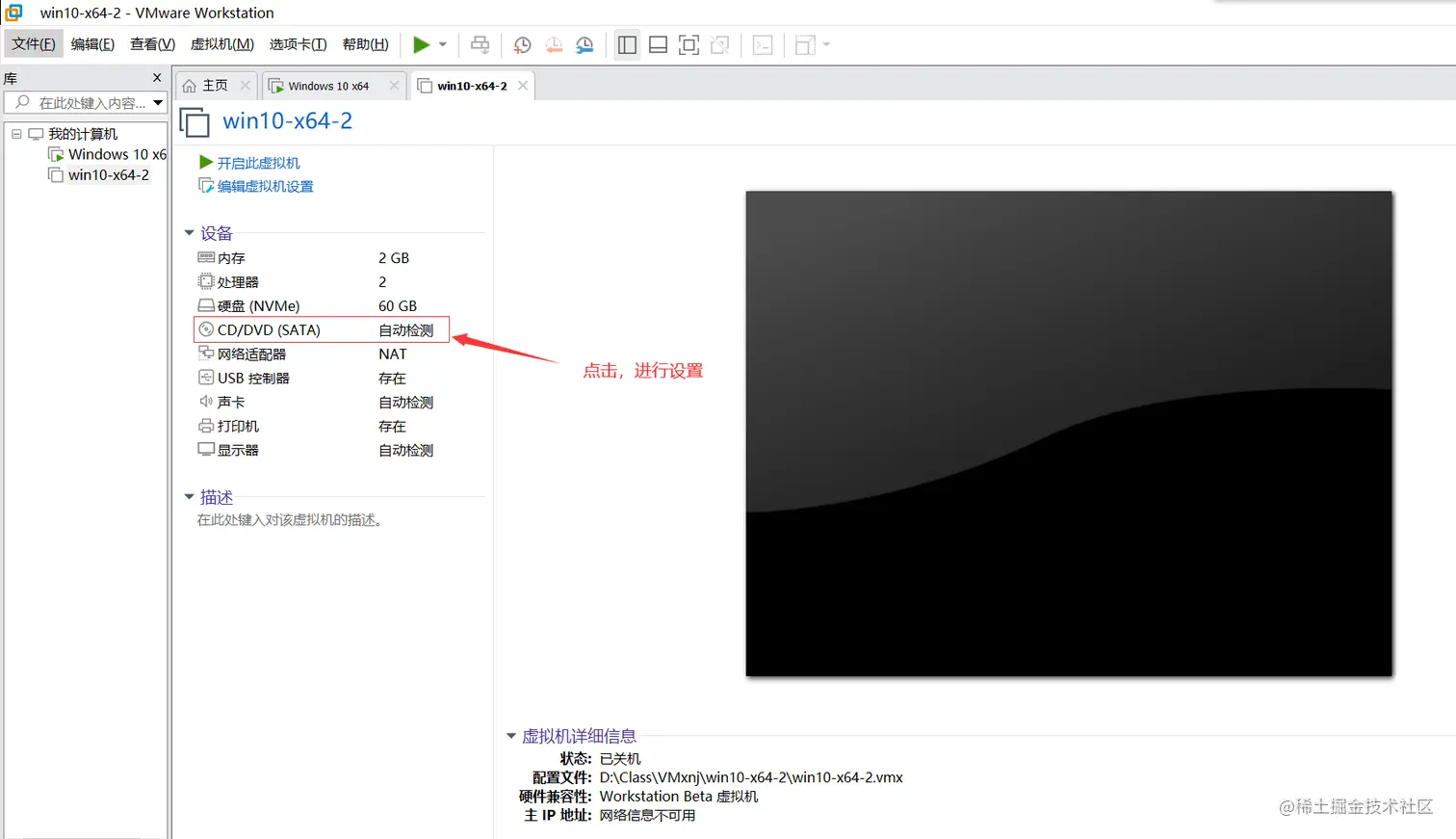This screenshot has width=1456, height=839.
Task: Click the USB icon beside USB 控制器
Action: 206,378
